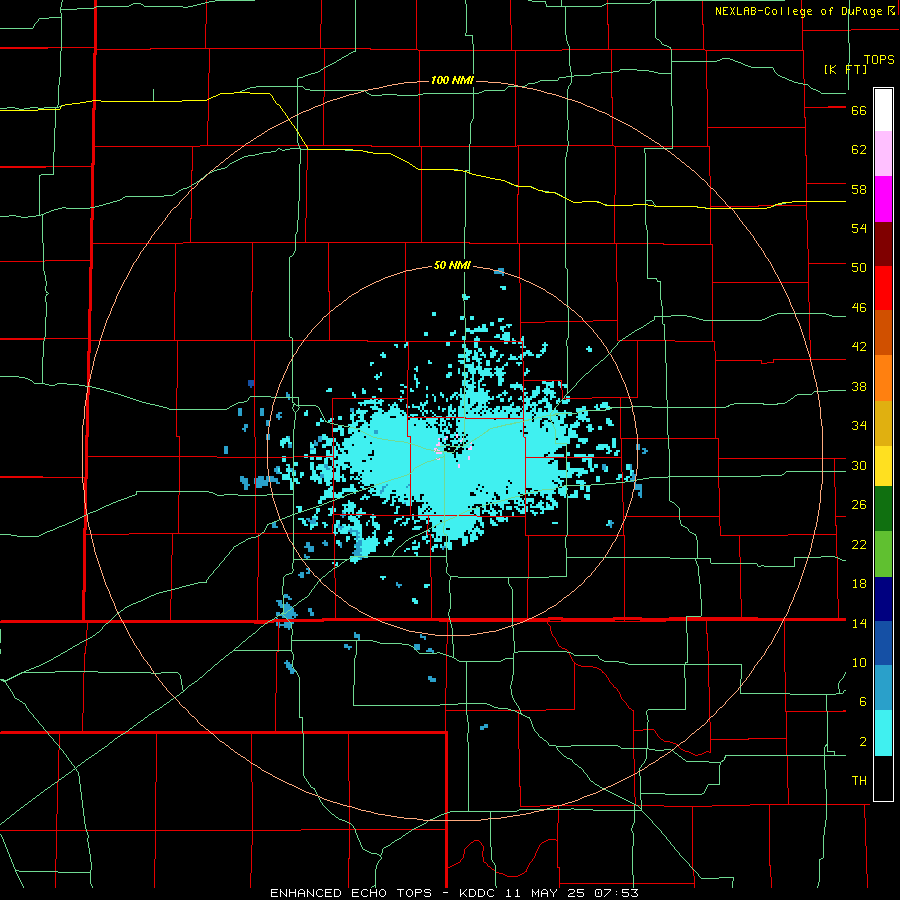Click the 46 legend value
900x900 pixels.
[859, 308]
